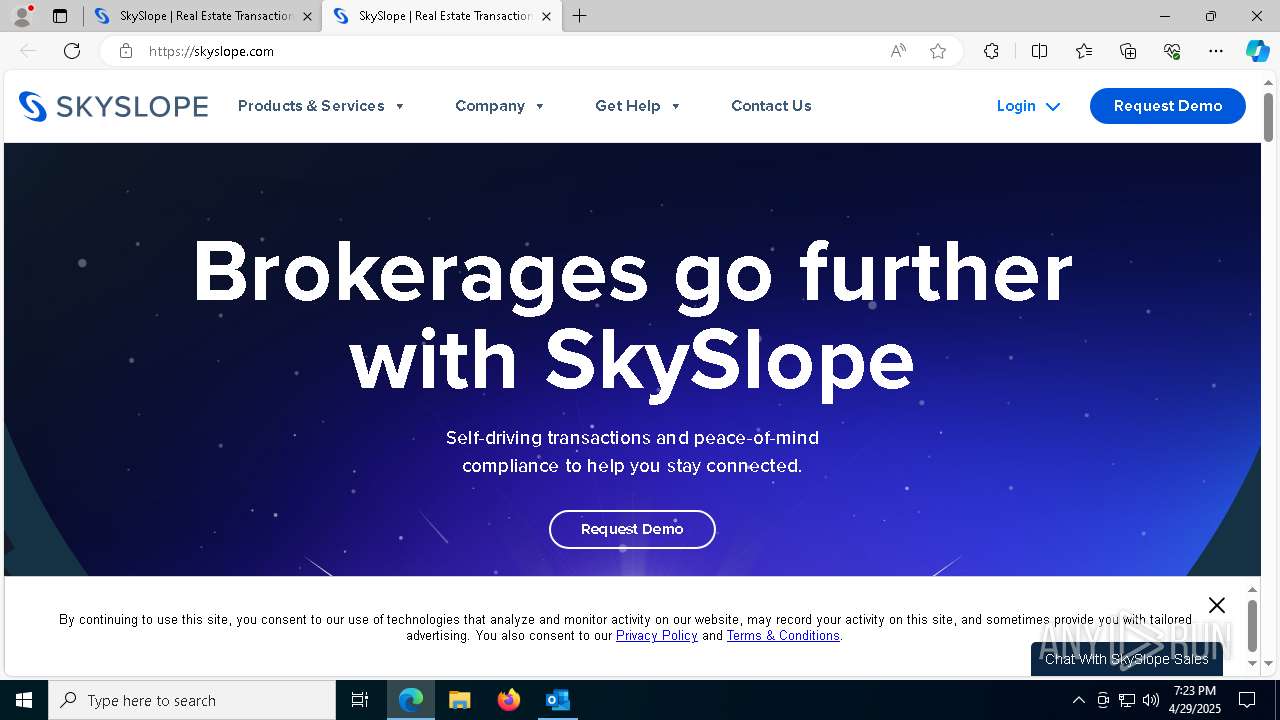Open Copilot sidebar
Viewport: 1280px width, 720px height.
1257,51
